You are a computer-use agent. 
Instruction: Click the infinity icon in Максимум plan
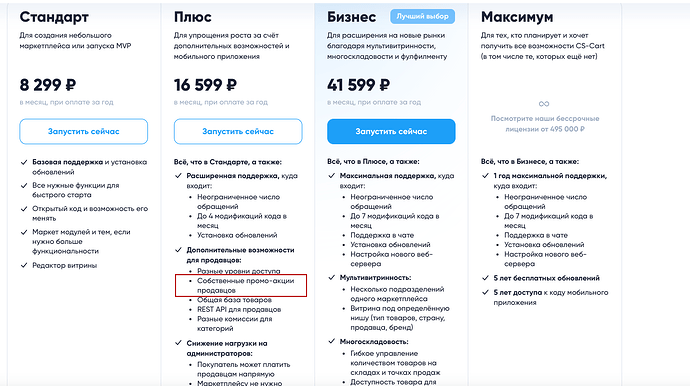[544, 104]
